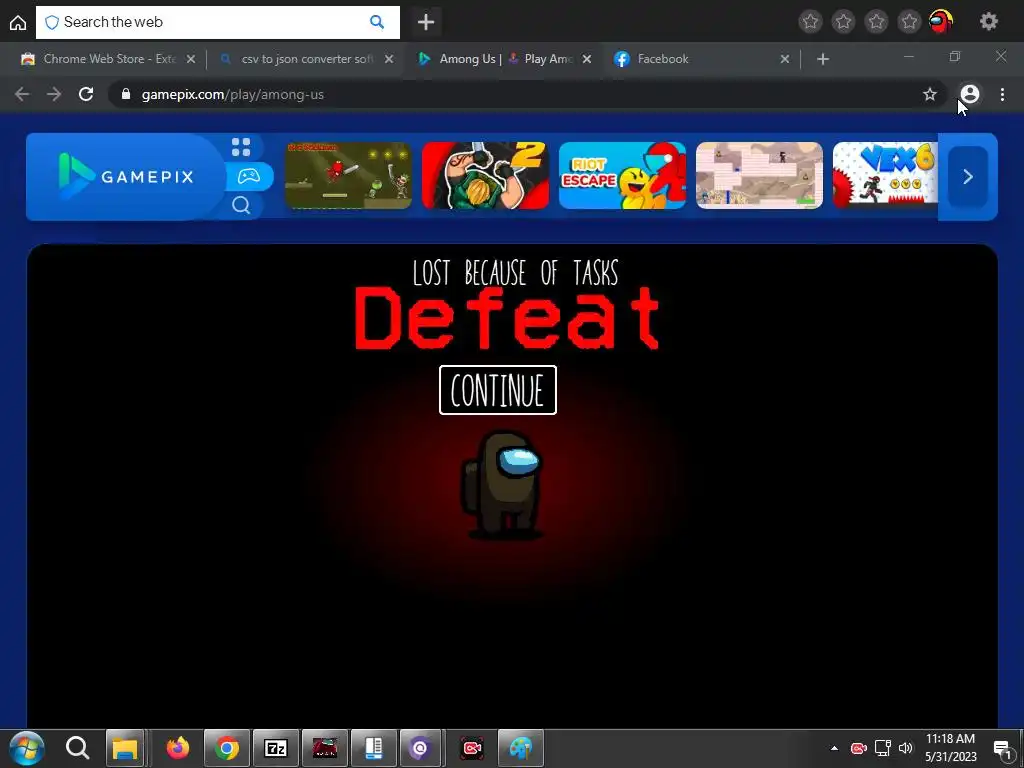1024x768 pixels.
Task: Open the Vex 6 game thumbnail
Action: click(x=886, y=176)
